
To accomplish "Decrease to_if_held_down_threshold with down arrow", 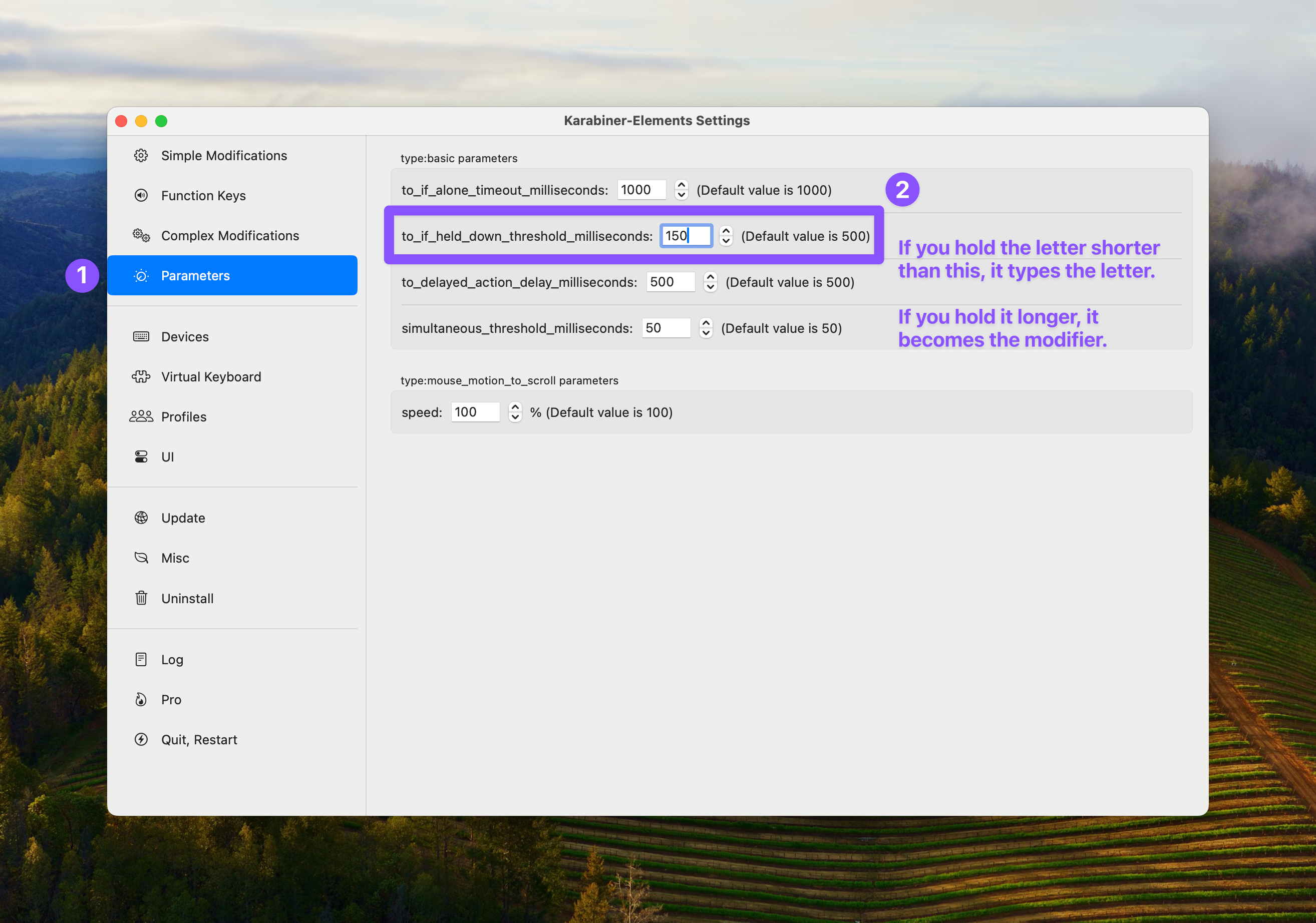I will [x=726, y=241].
